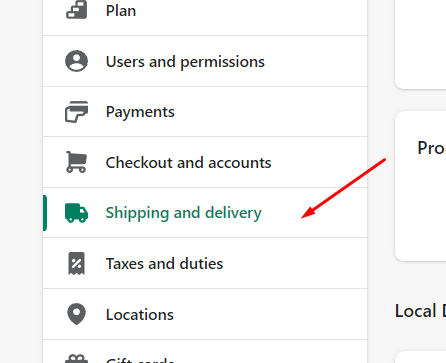Open Taxes and duties settings
Screen dimensions: 446x363
point(164,264)
